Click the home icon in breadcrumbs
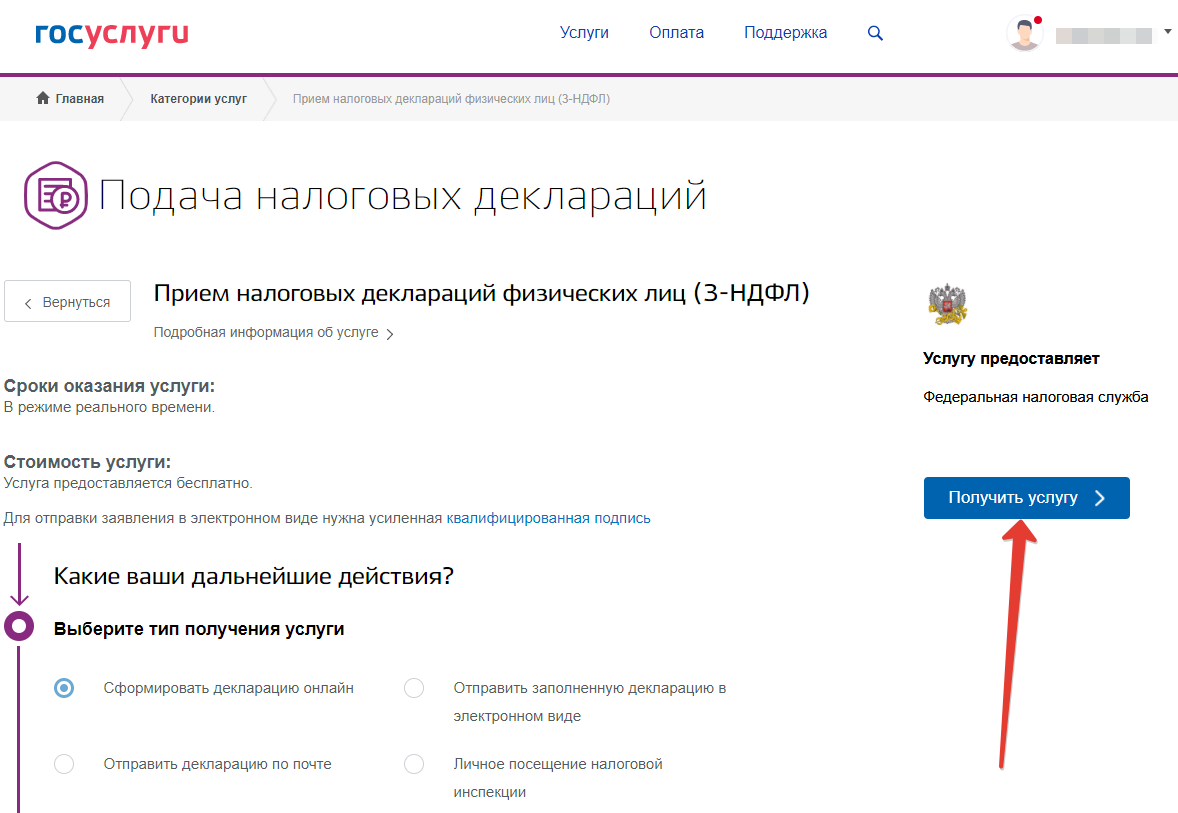Image resolution: width=1178 pixels, height=813 pixels. coord(43,98)
